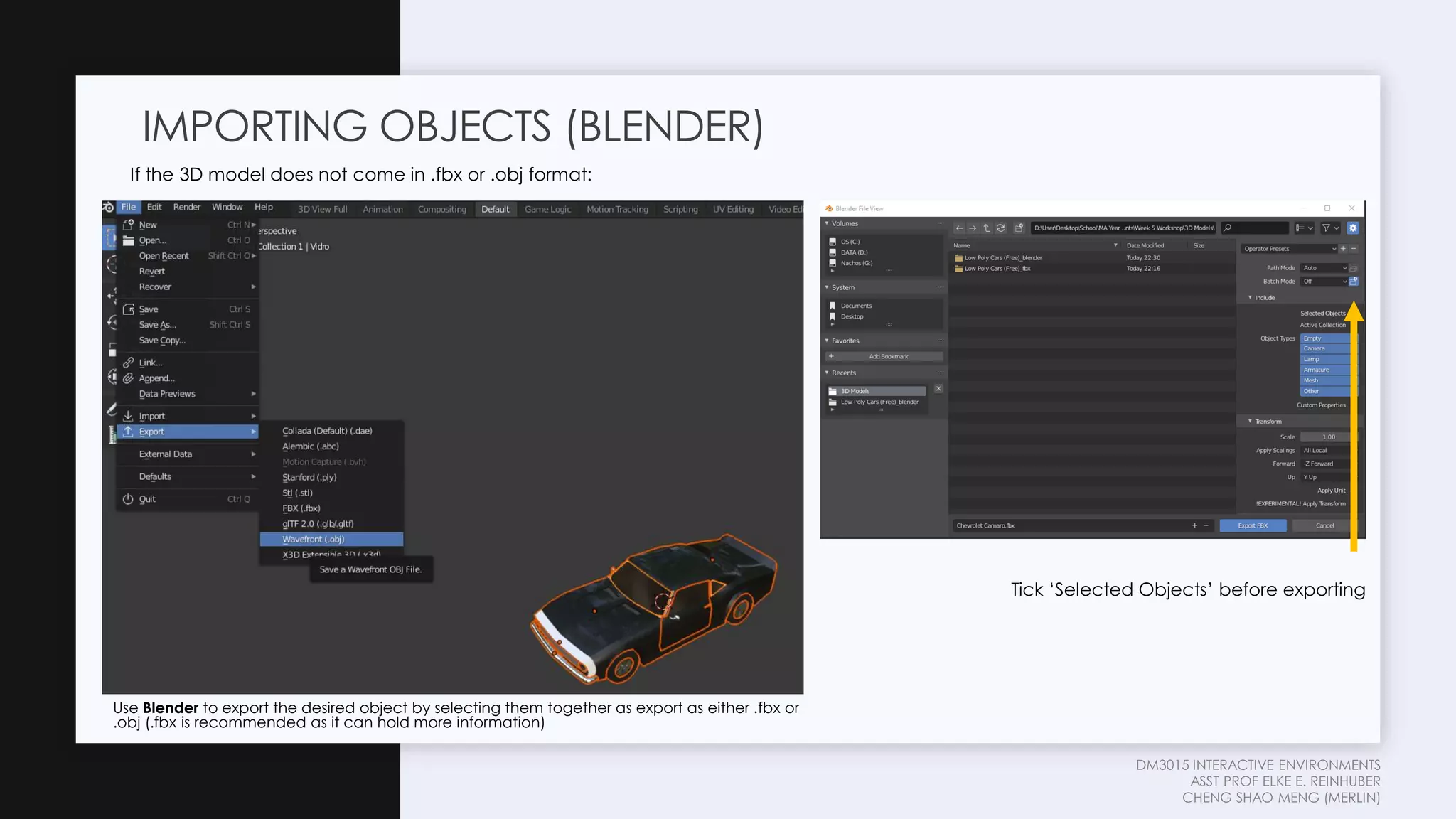Select the 3D Models recent folder
The image size is (1456, 819).
876,391
